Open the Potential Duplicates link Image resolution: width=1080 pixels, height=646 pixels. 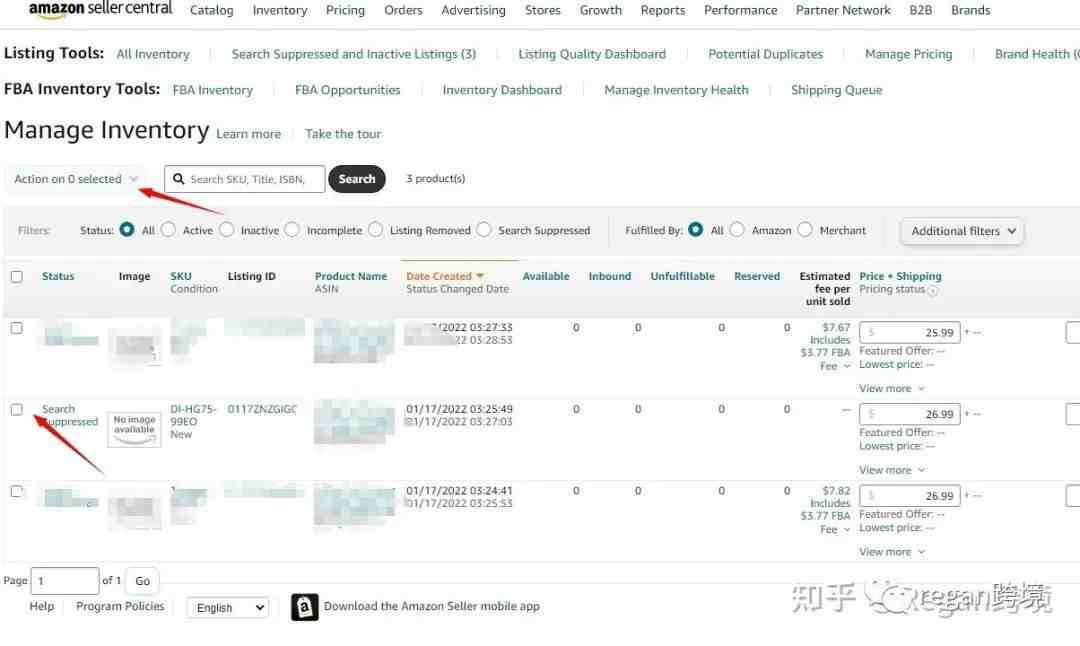(x=765, y=54)
